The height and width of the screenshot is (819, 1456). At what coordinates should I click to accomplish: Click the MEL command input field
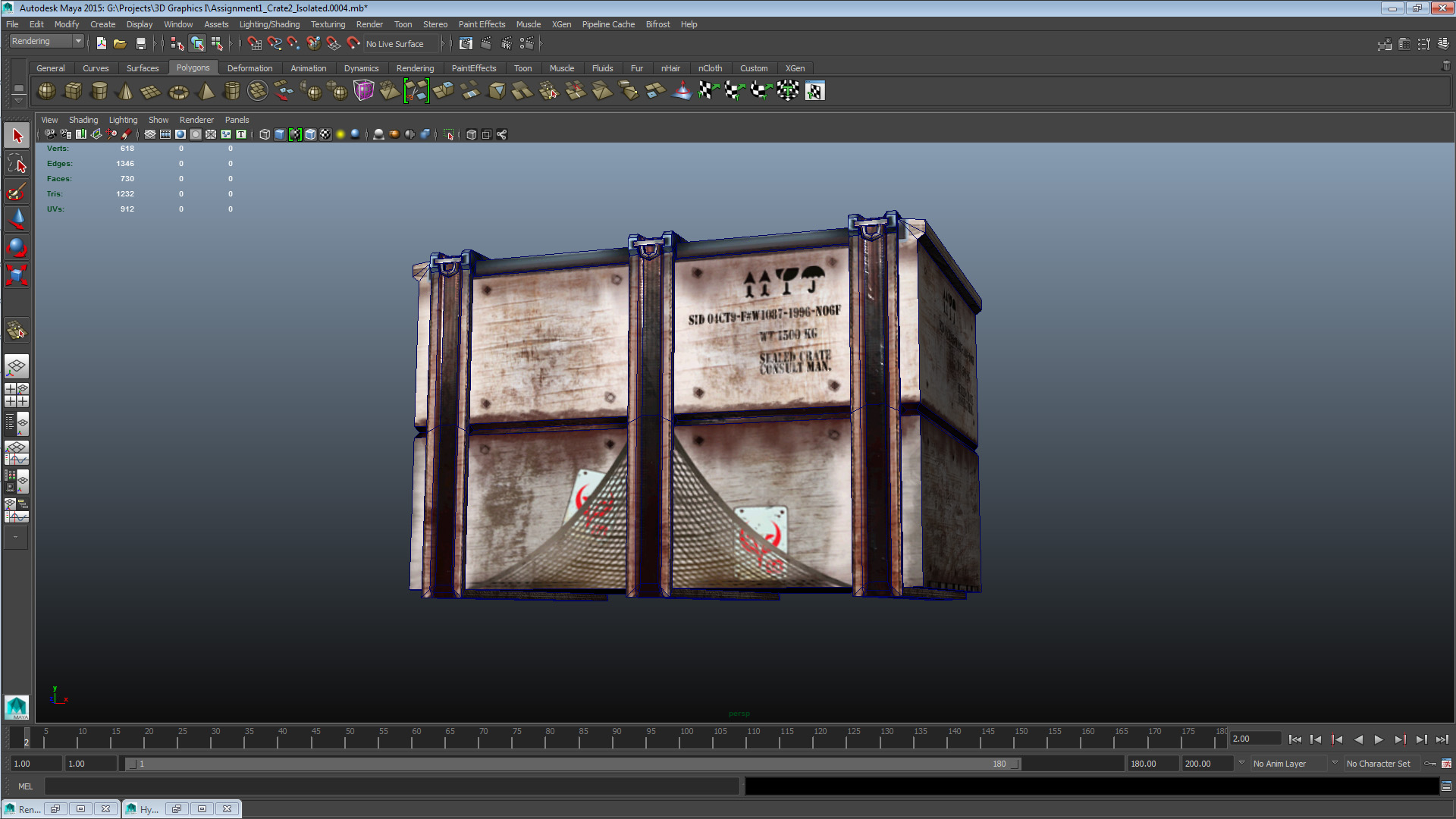[391, 786]
